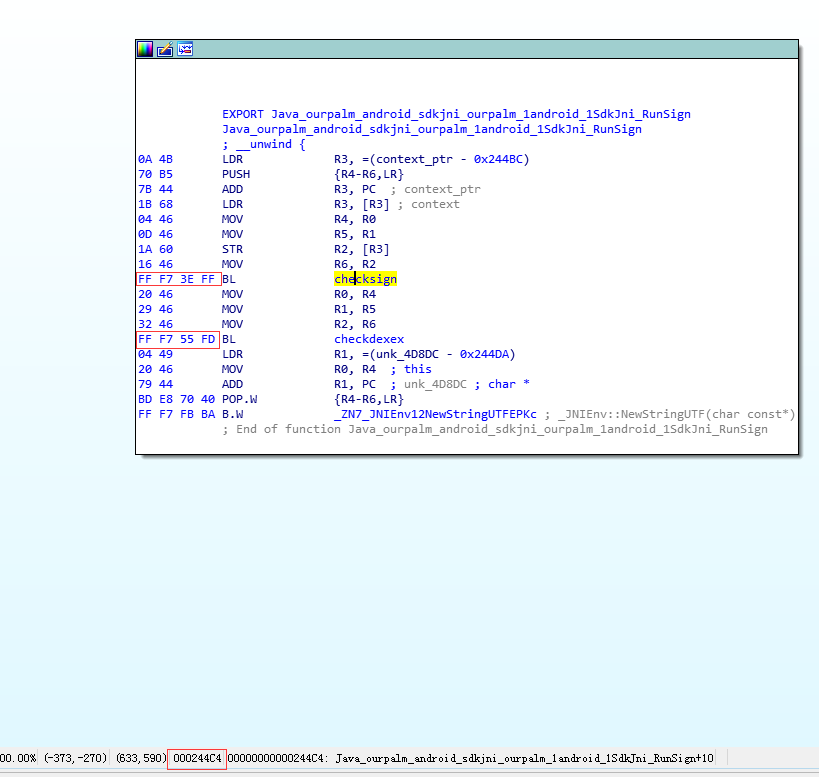Click opcode bytes FF F7 55 FD
Image resolution: width=819 pixels, height=777 pixels.
click(177, 339)
